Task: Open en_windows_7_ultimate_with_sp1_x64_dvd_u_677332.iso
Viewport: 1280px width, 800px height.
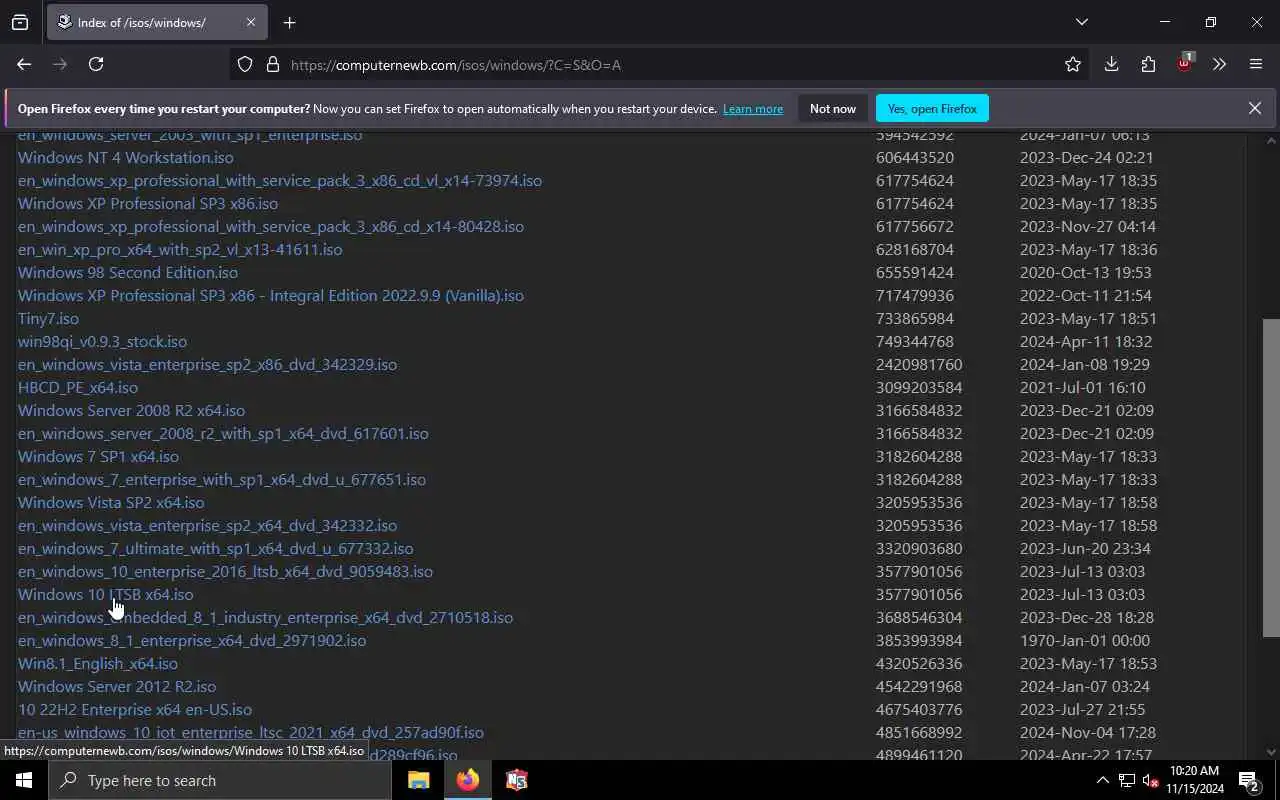Action: (x=215, y=548)
